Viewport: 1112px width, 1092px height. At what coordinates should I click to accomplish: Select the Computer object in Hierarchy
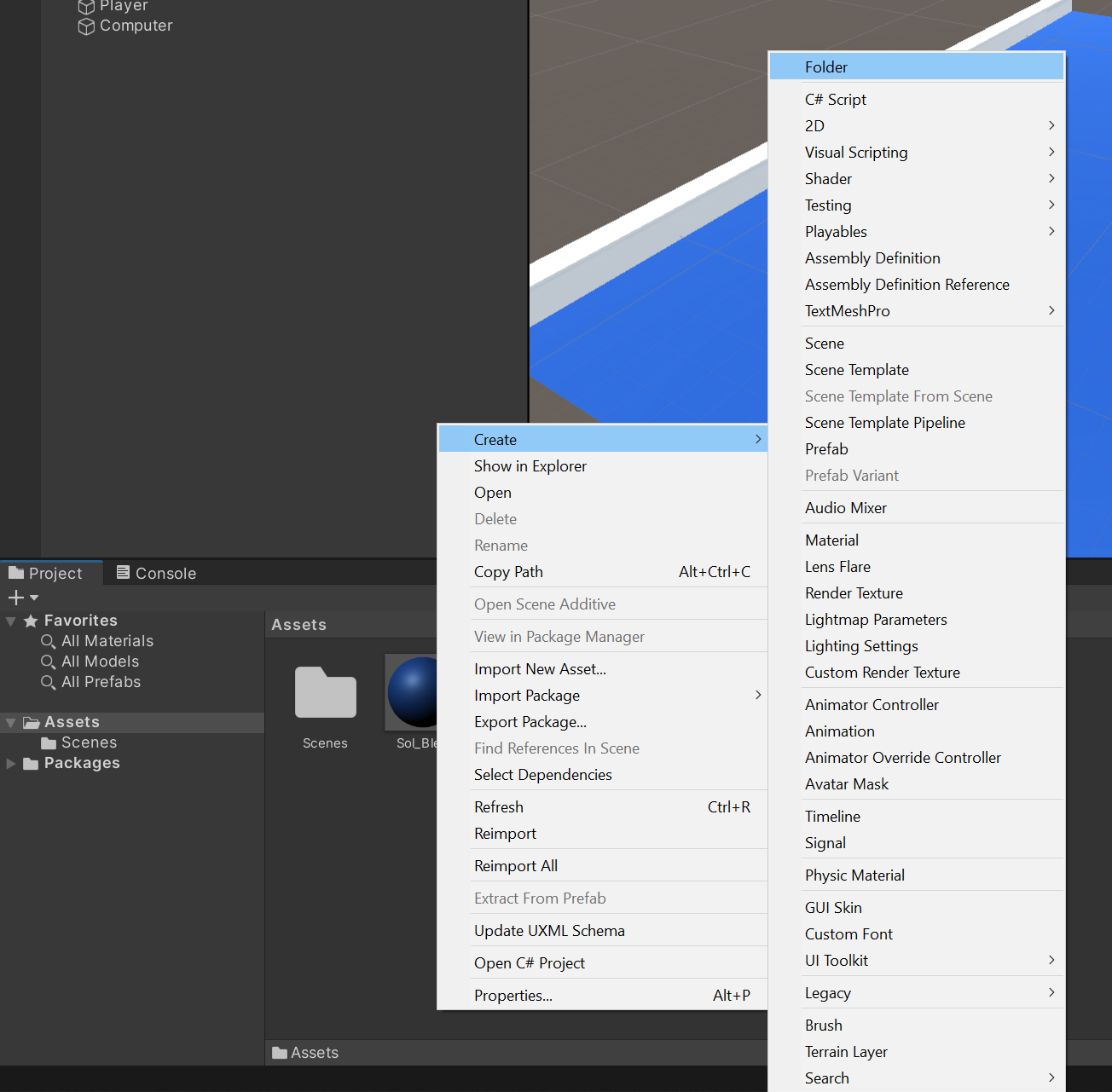pyautogui.click(x=136, y=26)
